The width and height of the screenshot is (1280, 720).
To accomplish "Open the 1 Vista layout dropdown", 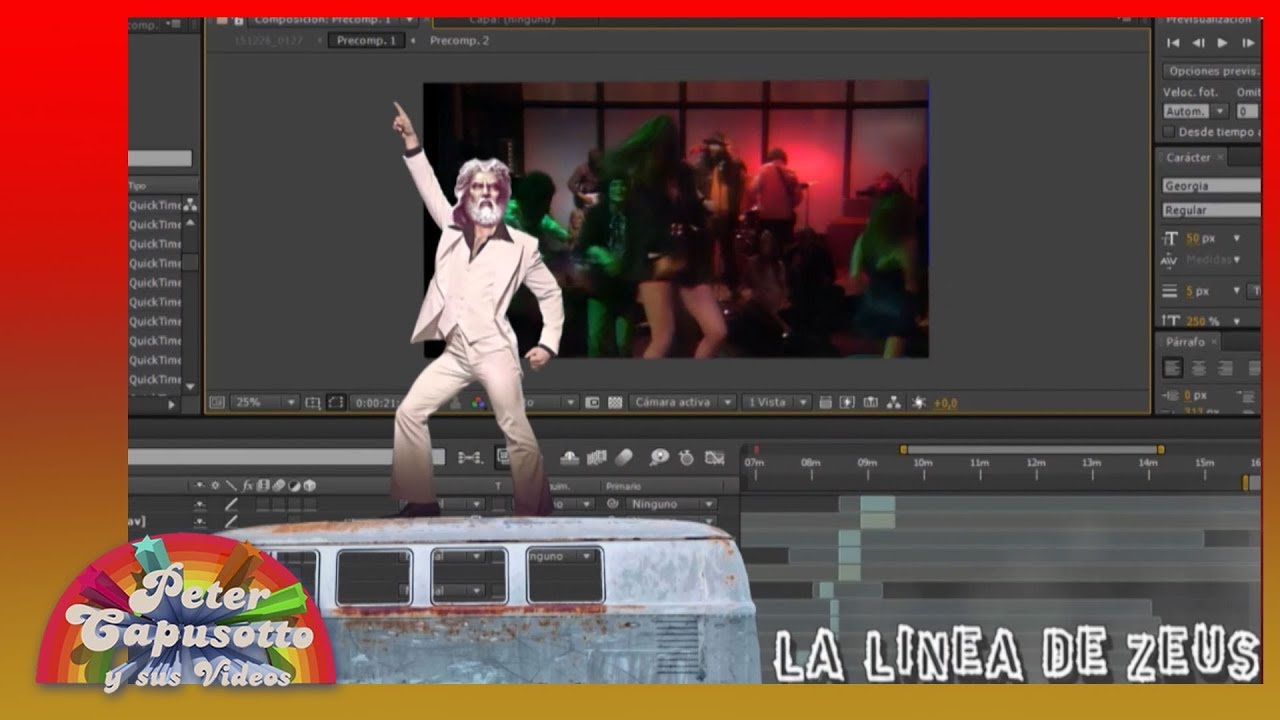I will pyautogui.click(x=776, y=402).
